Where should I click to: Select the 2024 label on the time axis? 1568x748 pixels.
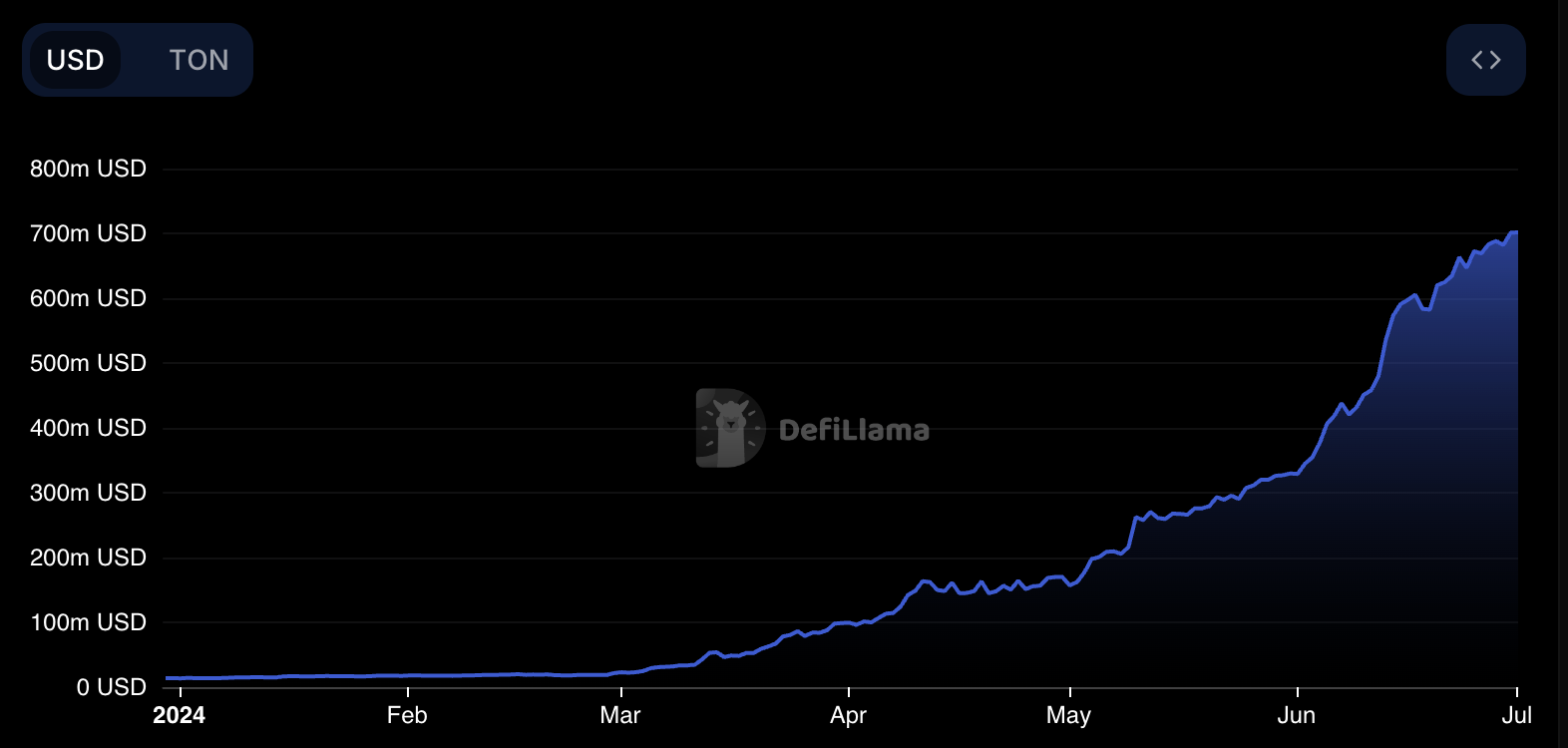180,715
